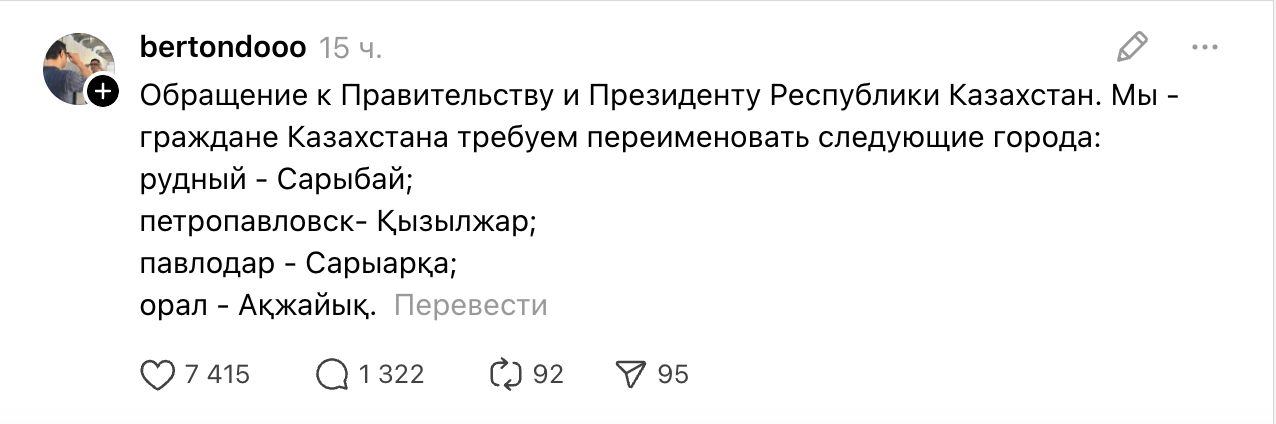Click the line "рудный - Сарыбай;"
Image resolution: width=1276 pixels, height=424 pixels.
(x=277, y=182)
